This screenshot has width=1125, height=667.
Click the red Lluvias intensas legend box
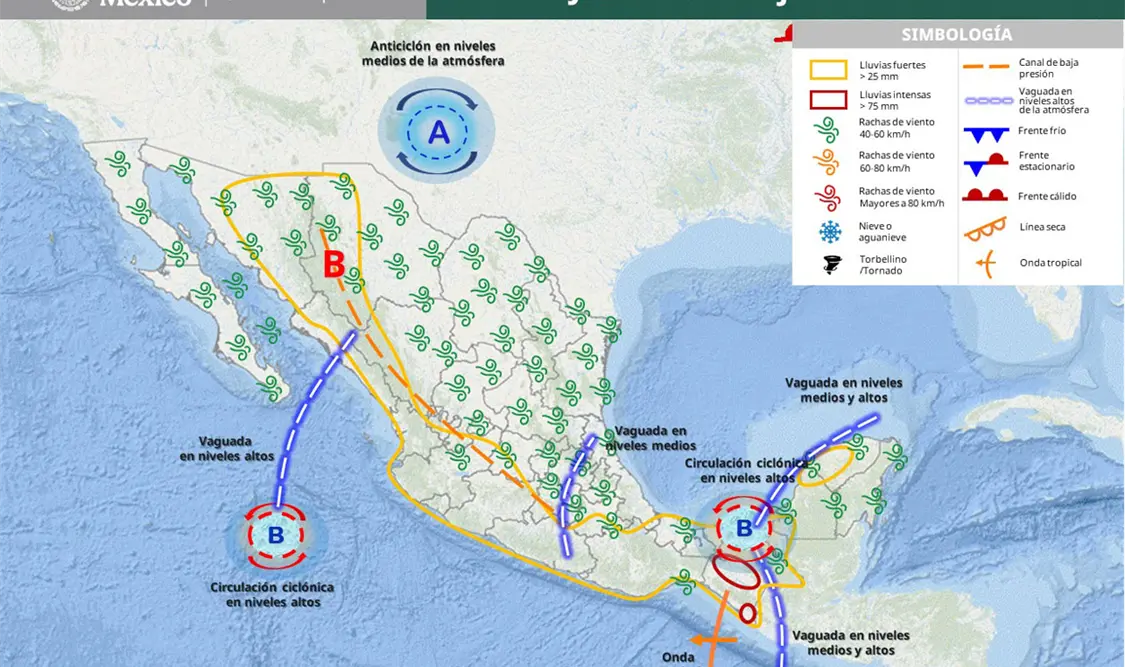(828, 100)
